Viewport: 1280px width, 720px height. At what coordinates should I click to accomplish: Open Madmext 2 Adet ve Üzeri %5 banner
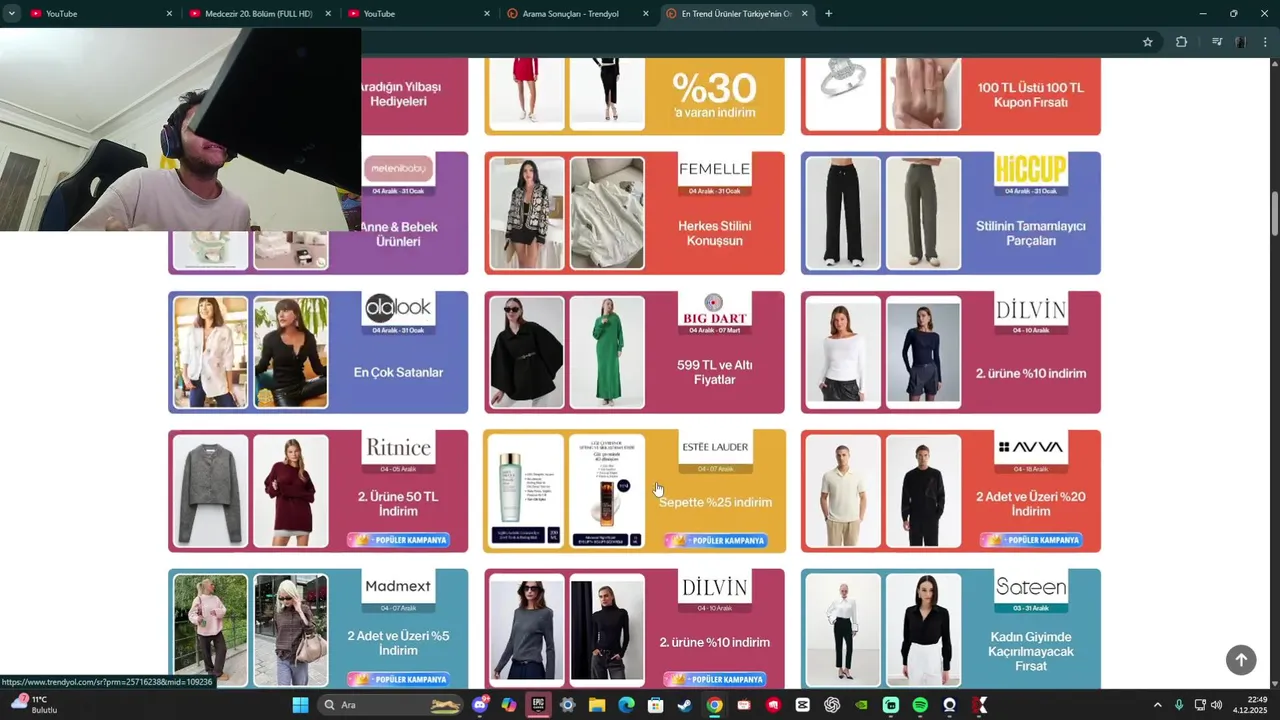click(x=318, y=628)
